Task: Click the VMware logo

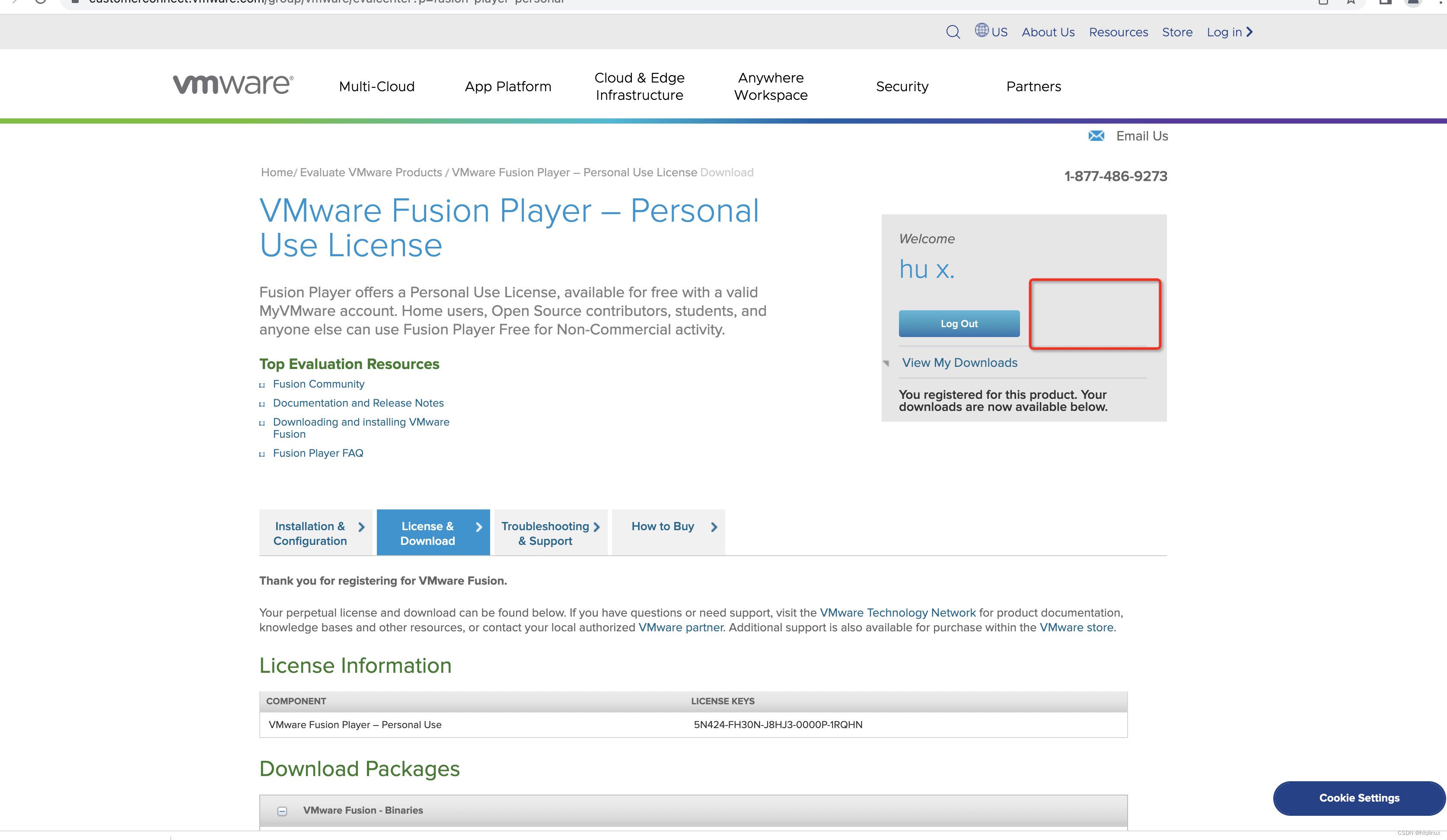Action: tap(233, 84)
